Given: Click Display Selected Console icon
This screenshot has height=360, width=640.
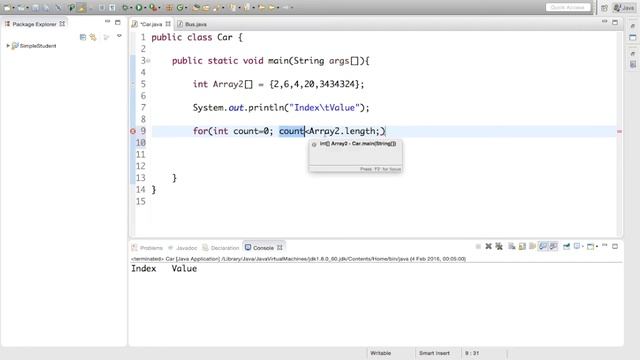Looking at the screenshot, I should coord(577,246).
